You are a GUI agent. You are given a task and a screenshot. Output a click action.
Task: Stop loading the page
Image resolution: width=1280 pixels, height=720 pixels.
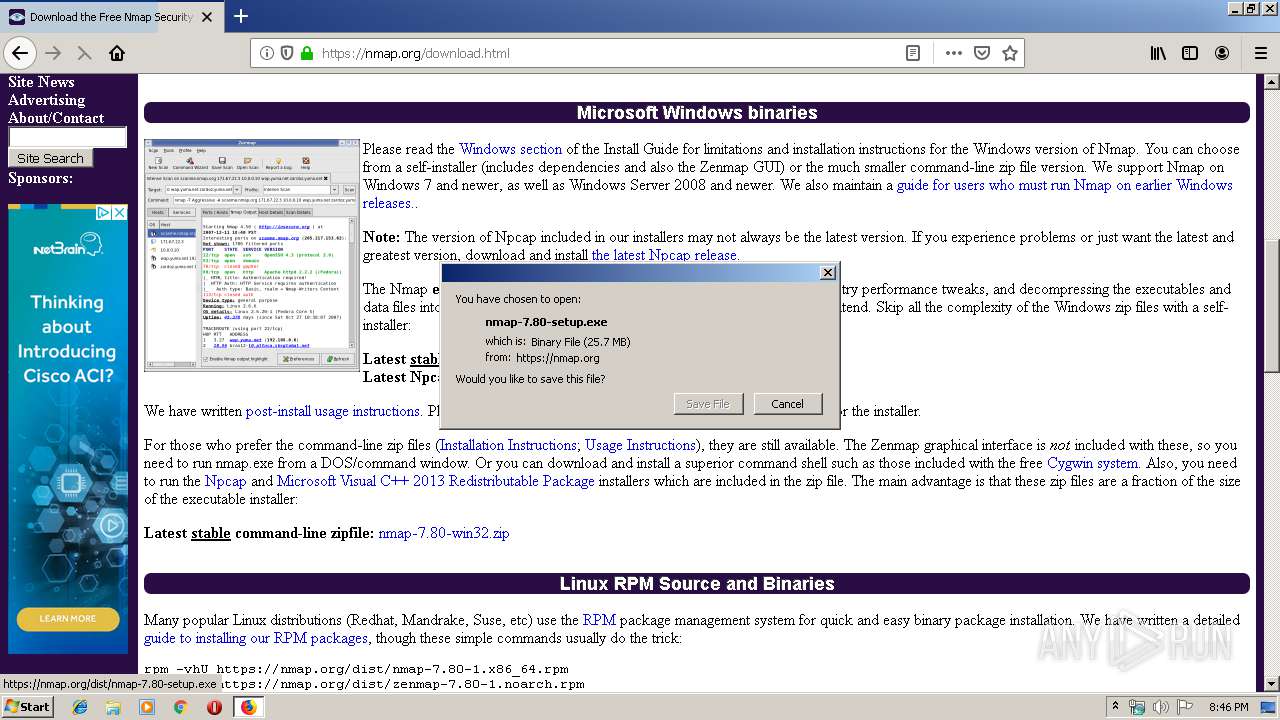click(x=84, y=53)
